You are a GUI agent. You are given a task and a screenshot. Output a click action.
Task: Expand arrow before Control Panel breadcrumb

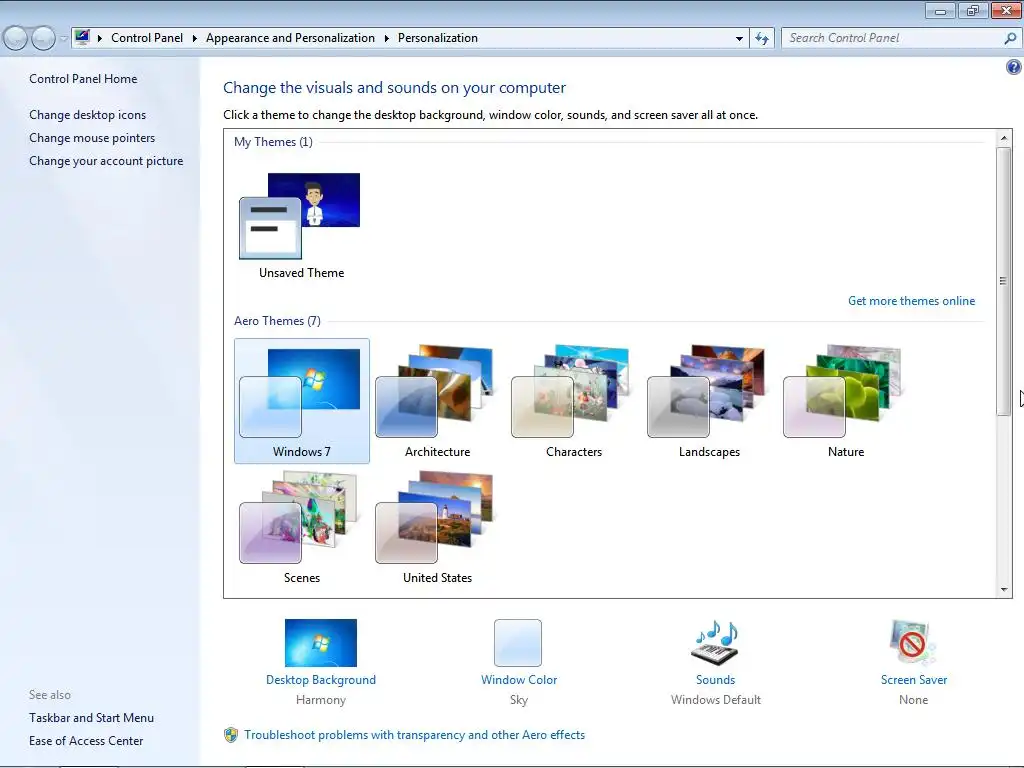coord(100,39)
